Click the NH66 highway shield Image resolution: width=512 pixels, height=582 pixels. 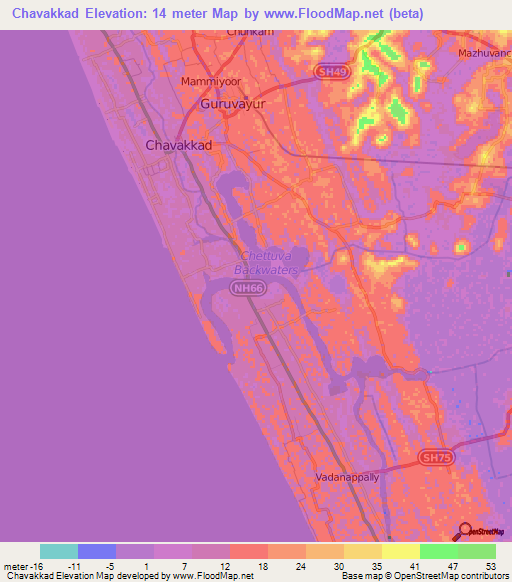click(x=248, y=288)
